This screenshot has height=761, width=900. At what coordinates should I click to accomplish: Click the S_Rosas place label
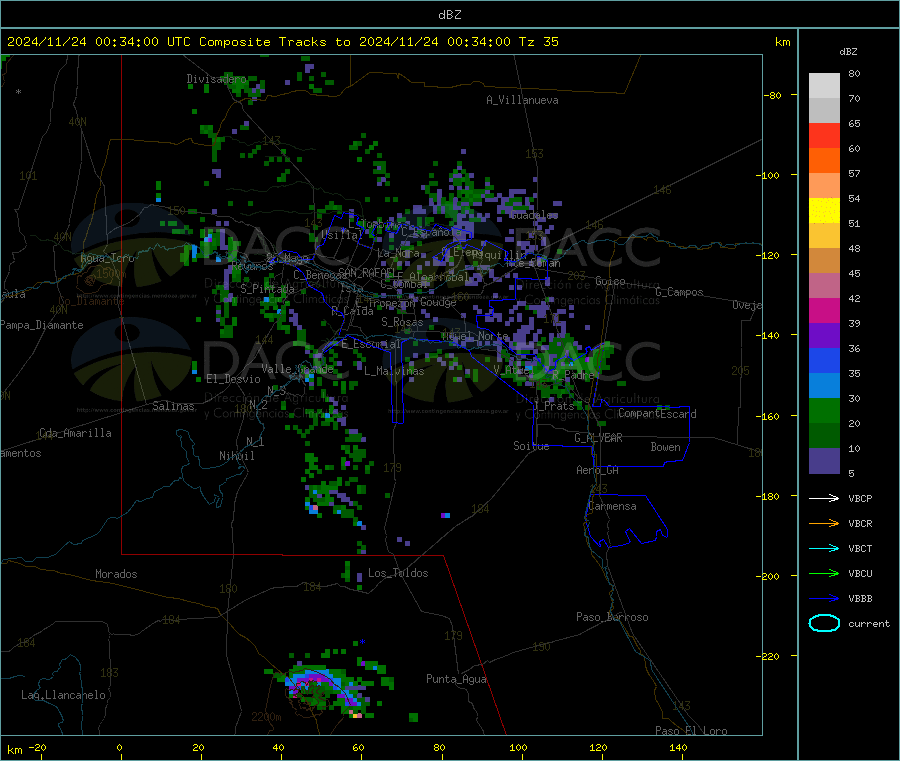[x=402, y=322]
